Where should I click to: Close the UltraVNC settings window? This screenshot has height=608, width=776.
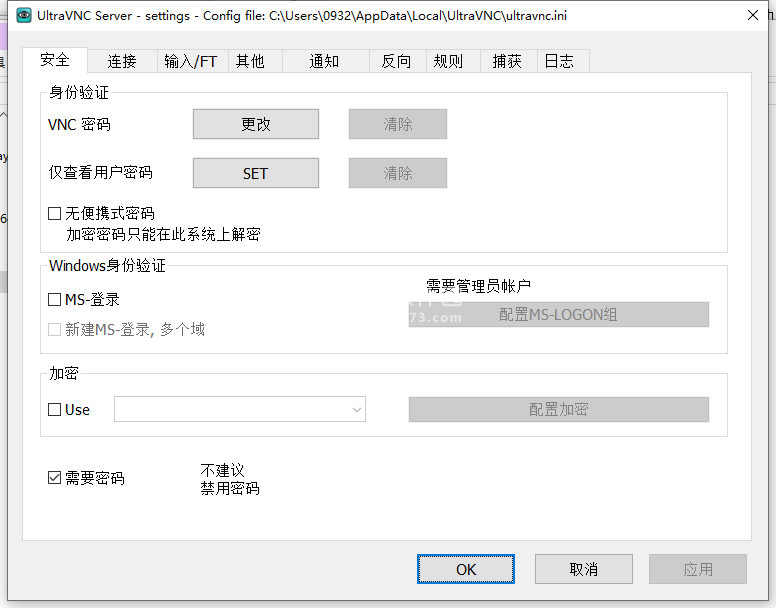753,15
